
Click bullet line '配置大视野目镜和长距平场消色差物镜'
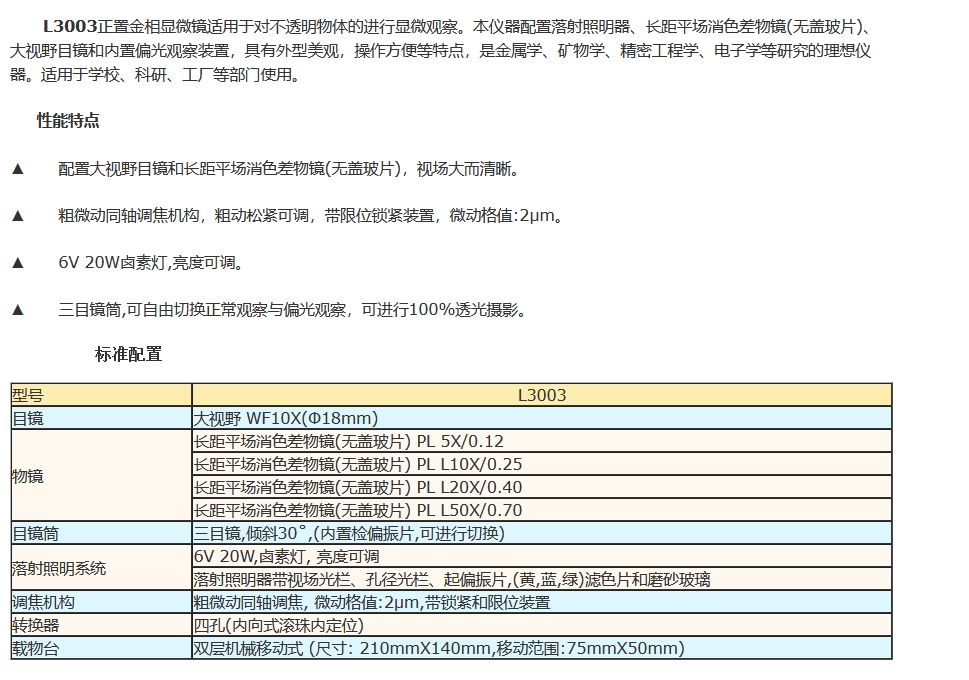289,169
